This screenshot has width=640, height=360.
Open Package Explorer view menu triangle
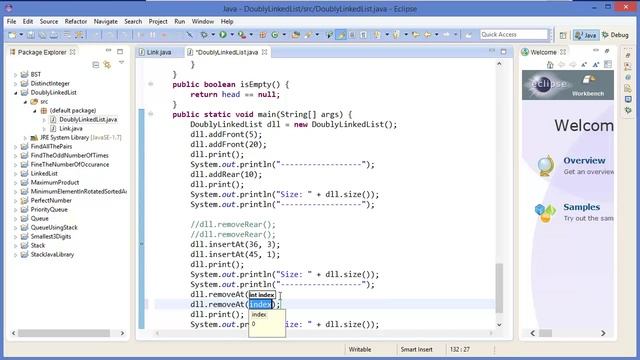coord(121,63)
